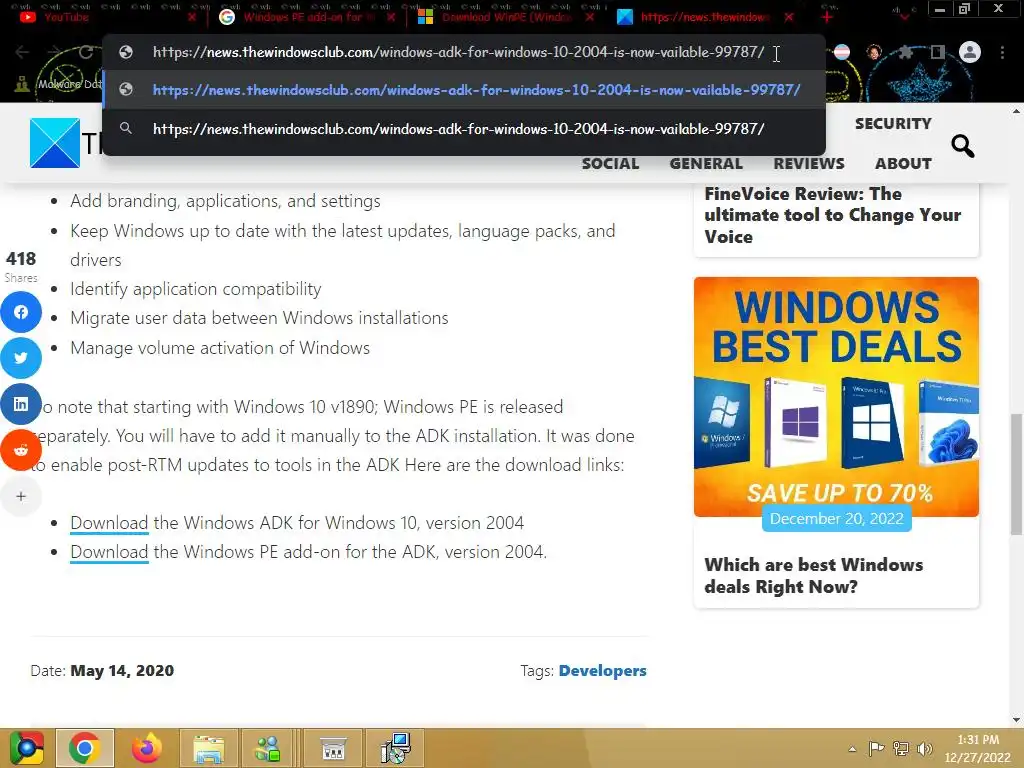Click the May 14, 2020 date text

coord(122,671)
